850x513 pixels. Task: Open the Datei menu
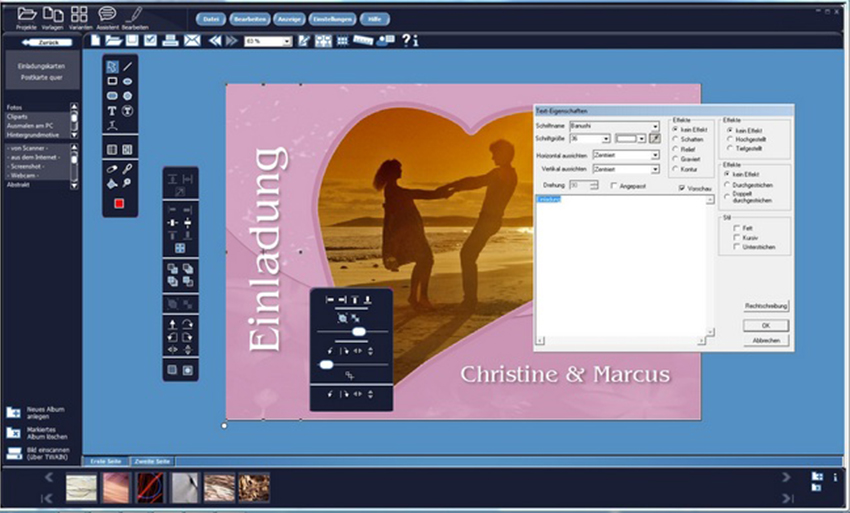click(x=208, y=19)
